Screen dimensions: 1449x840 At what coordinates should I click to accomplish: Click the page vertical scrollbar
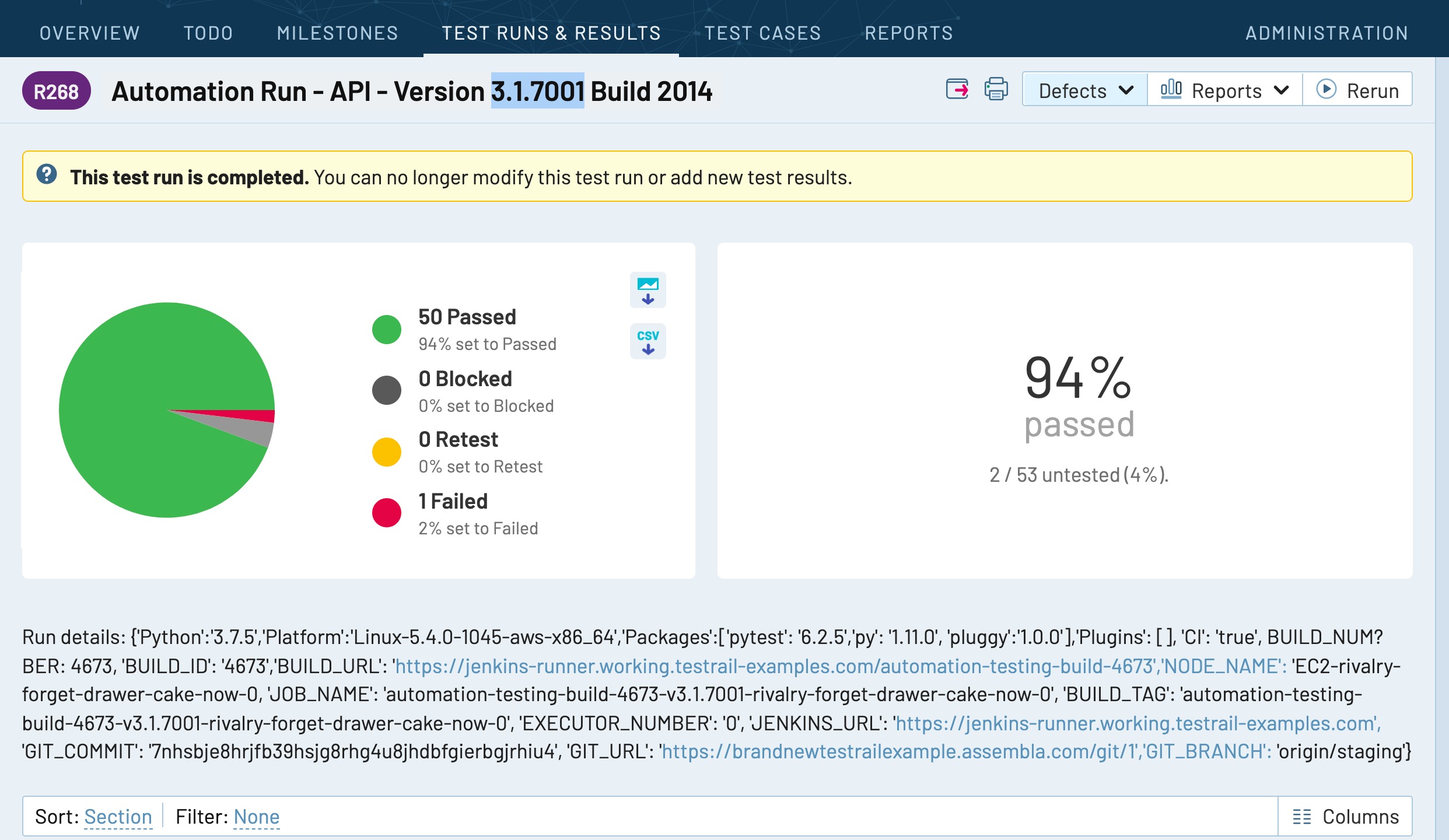[1442, 448]
